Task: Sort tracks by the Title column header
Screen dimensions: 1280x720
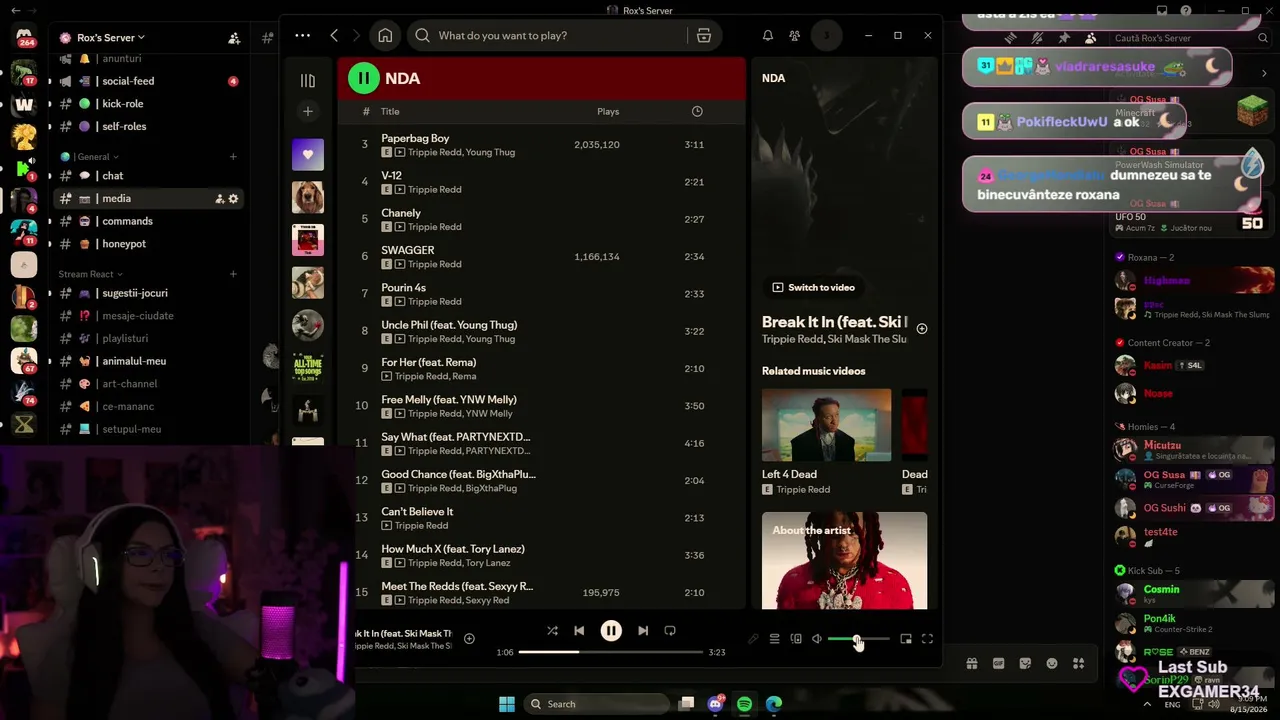Action: pyautogui.click(x=390, y=112)
